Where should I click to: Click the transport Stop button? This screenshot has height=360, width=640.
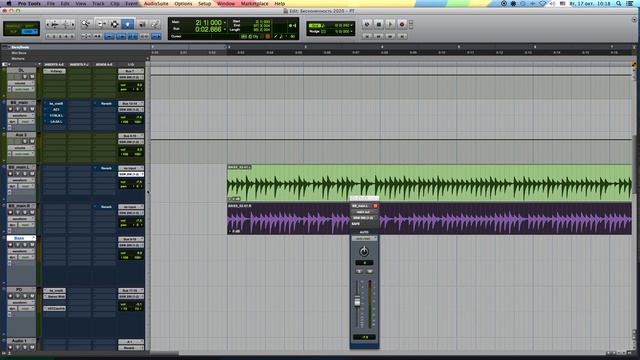point(378,24)
